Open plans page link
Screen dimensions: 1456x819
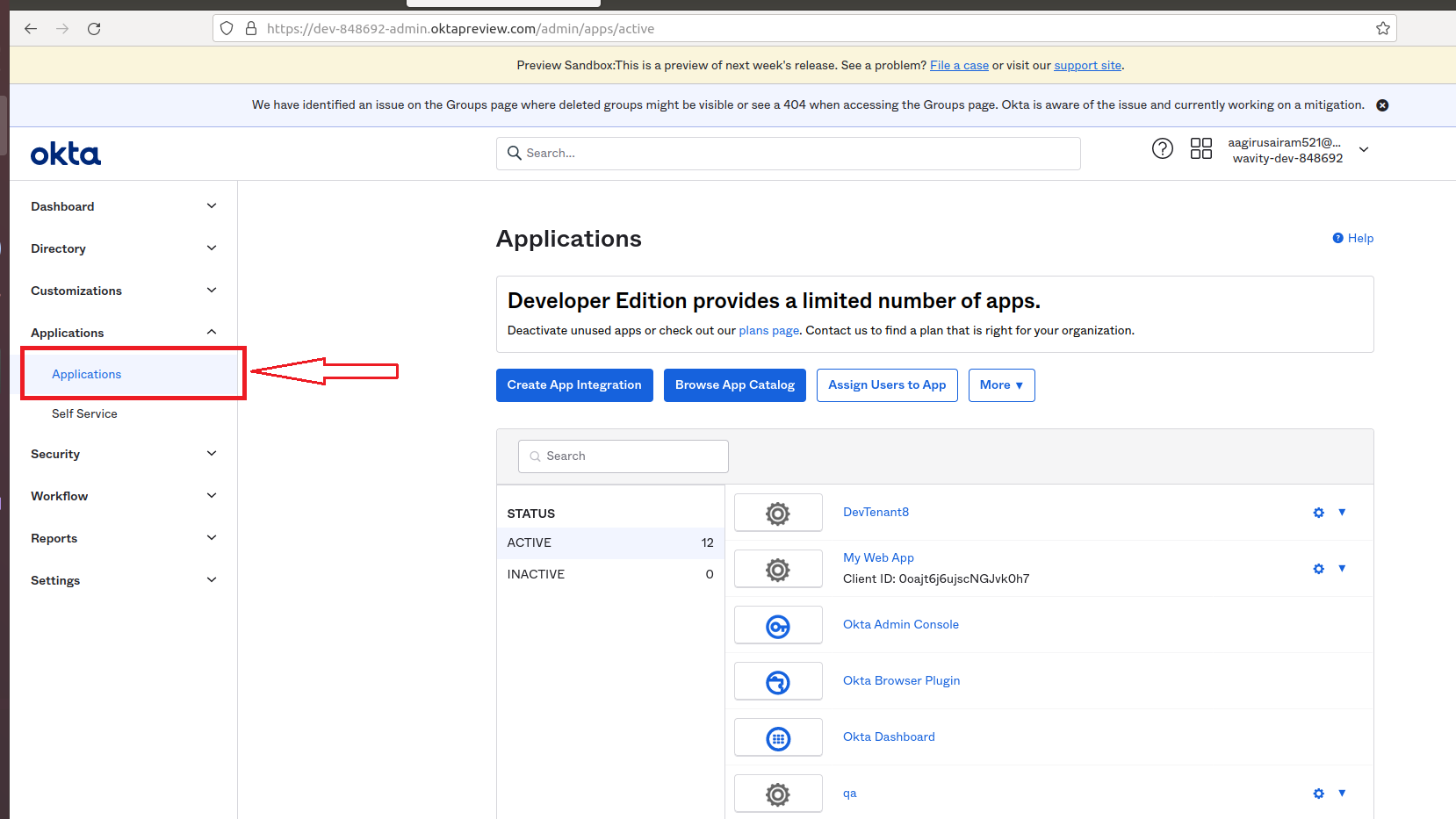click(x=768, y=331)
